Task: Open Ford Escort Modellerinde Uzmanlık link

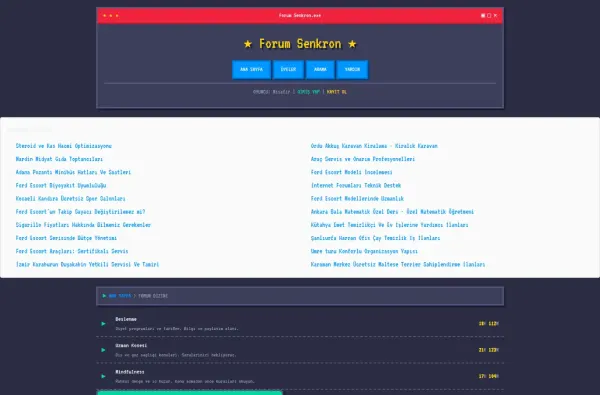Action: point(357,198)
